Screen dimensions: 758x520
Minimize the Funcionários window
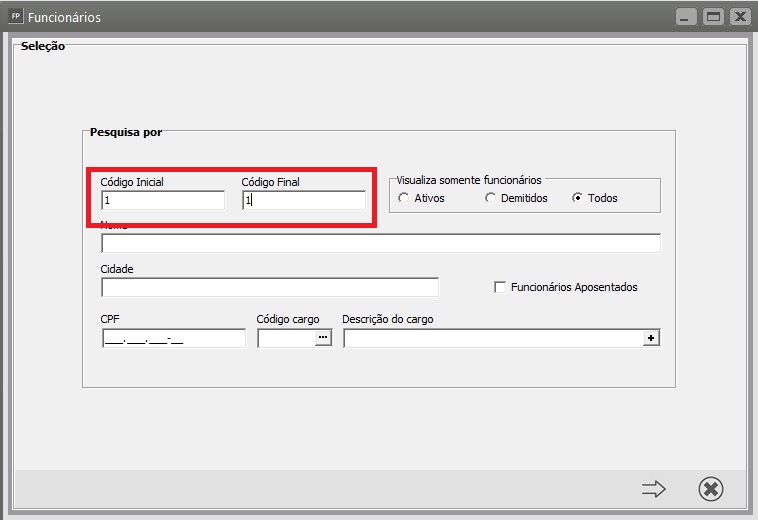[x=686, y=17]
